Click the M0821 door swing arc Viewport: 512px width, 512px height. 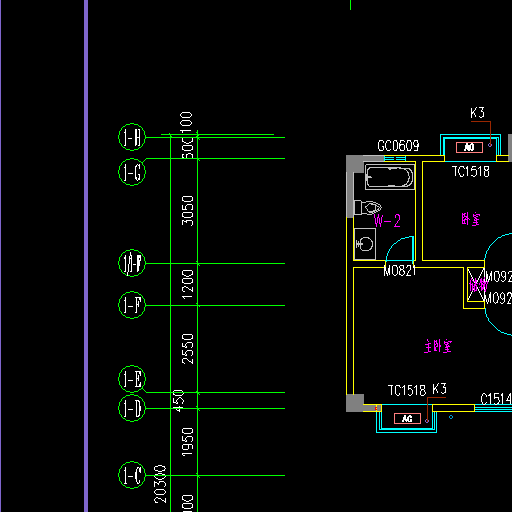tap(400, 248)
